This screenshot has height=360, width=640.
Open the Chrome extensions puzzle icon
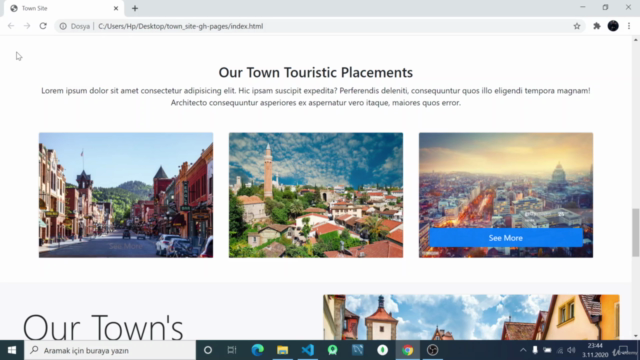tap(597, 26)
